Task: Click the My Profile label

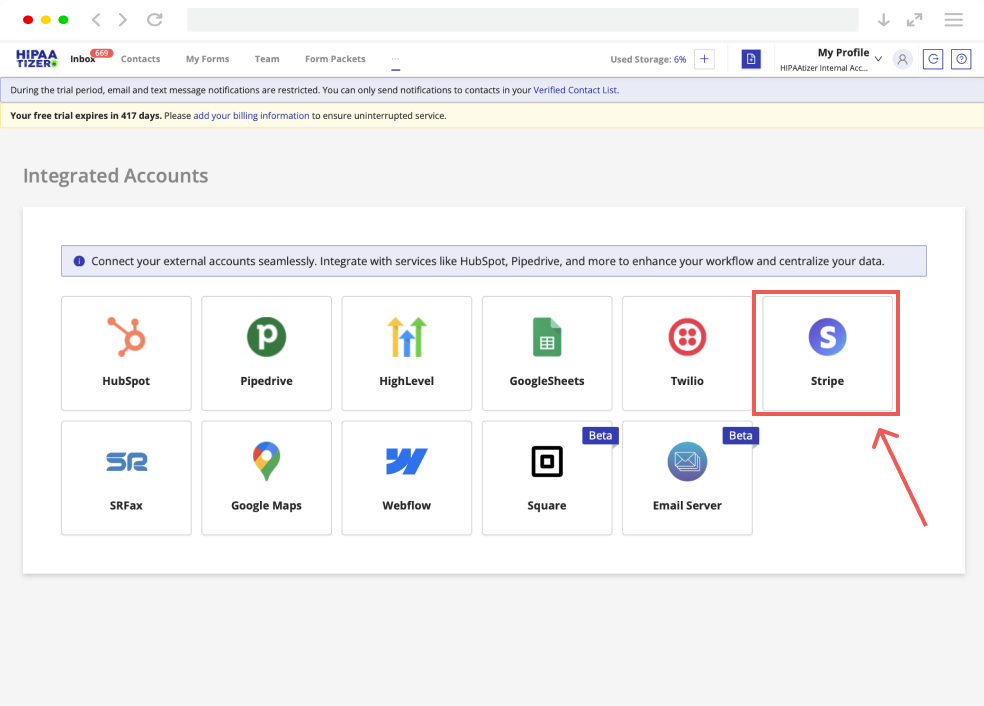Action: (x=843, y=53)
